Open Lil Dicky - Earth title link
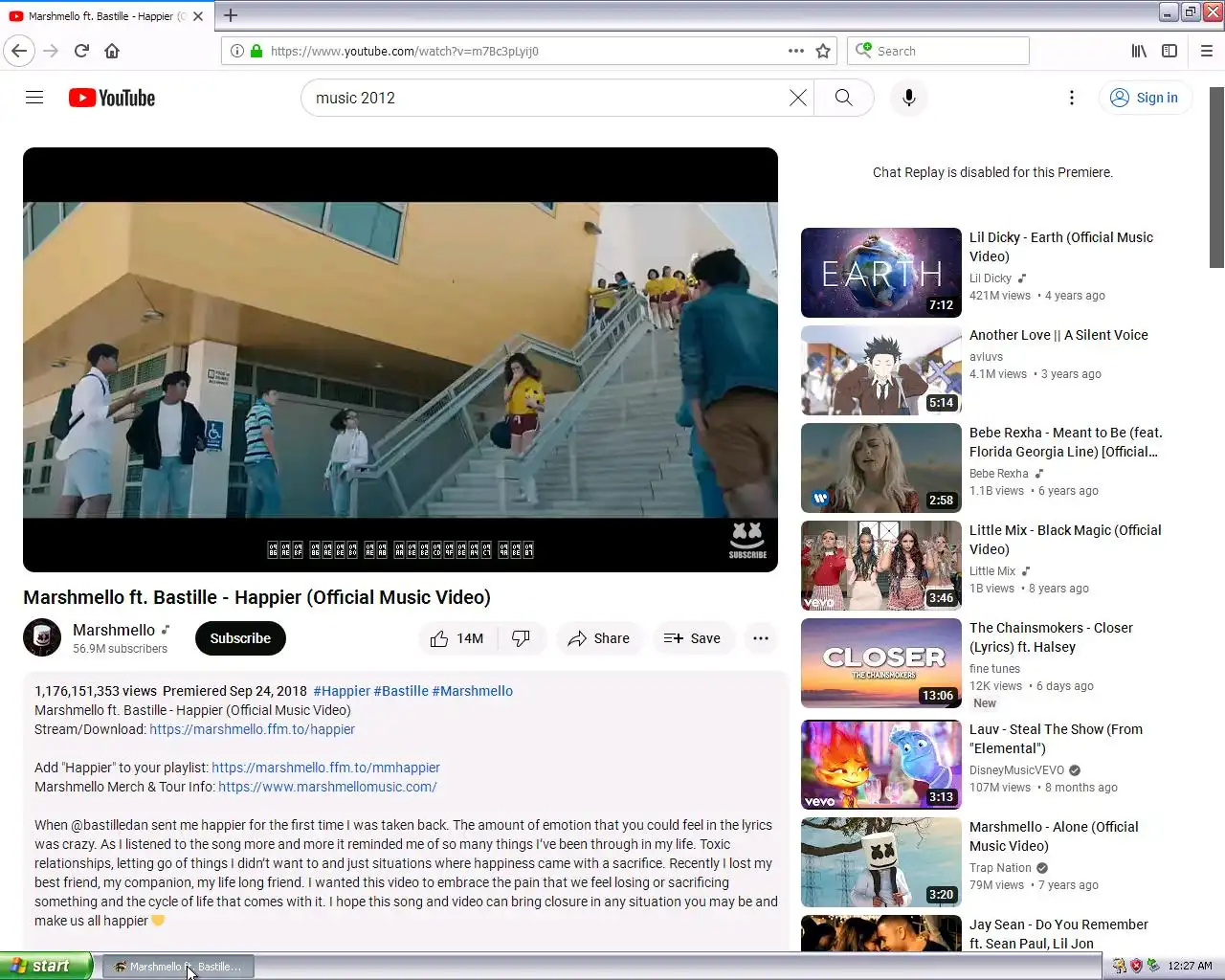Viewport: 1225px width, 980px height. click(1061, 247)
